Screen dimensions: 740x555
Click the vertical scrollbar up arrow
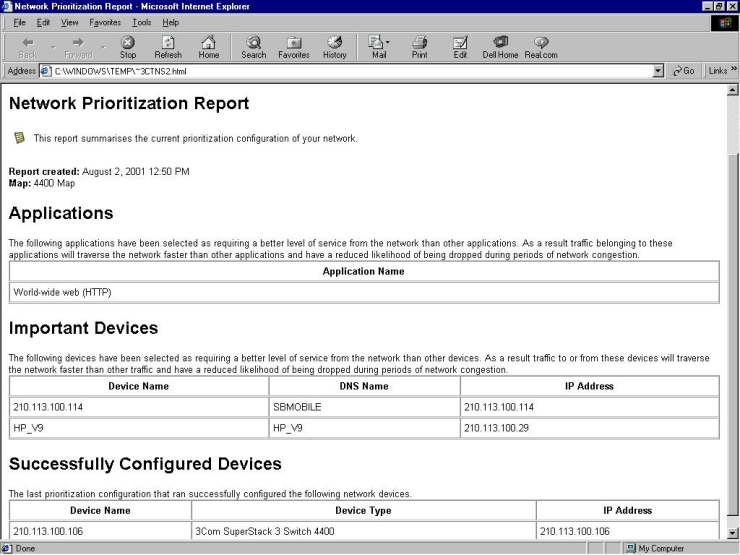click(733, 90)
